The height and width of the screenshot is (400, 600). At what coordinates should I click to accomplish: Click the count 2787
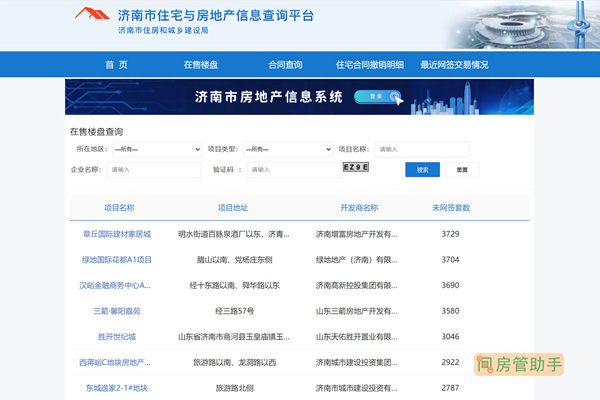click(450, 388)
